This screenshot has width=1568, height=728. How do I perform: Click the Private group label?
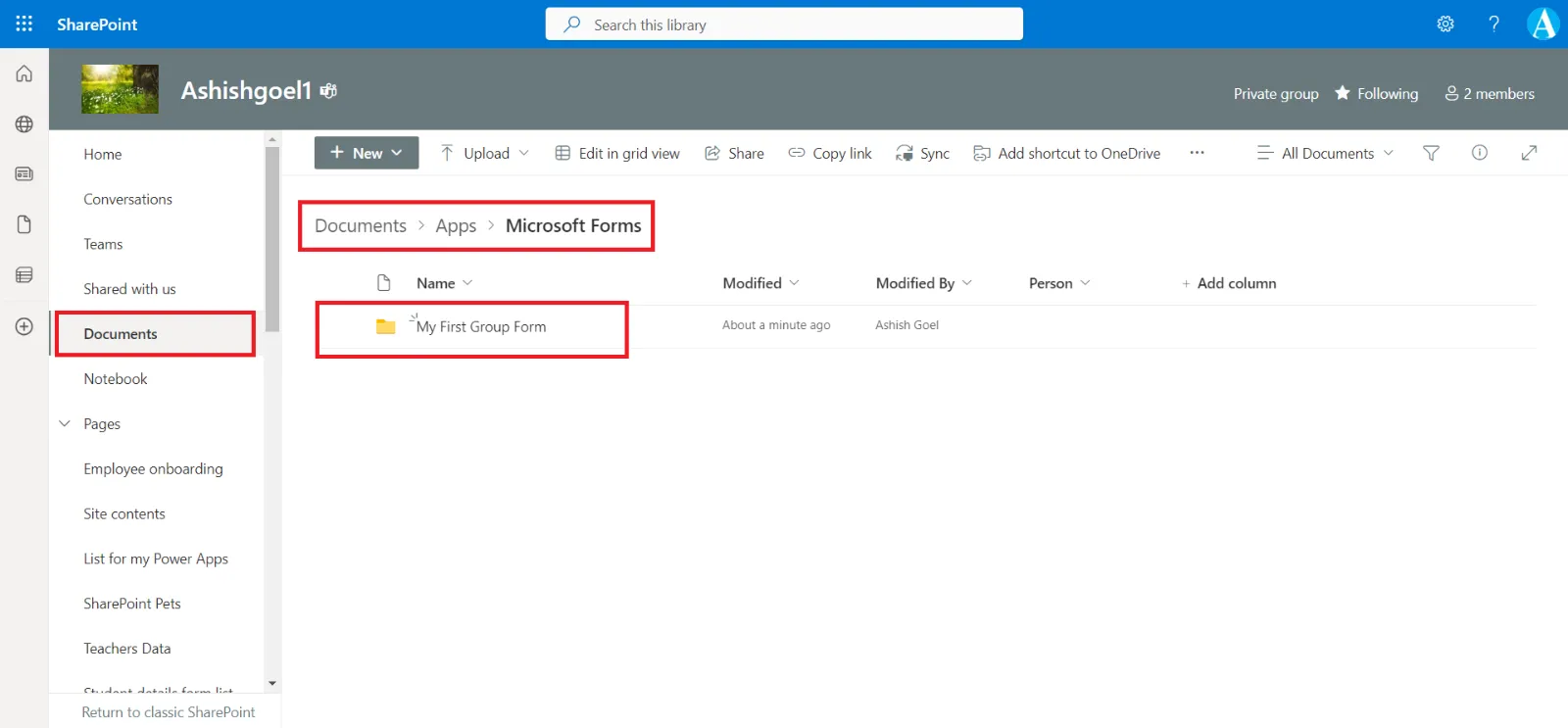[1276, 93]
